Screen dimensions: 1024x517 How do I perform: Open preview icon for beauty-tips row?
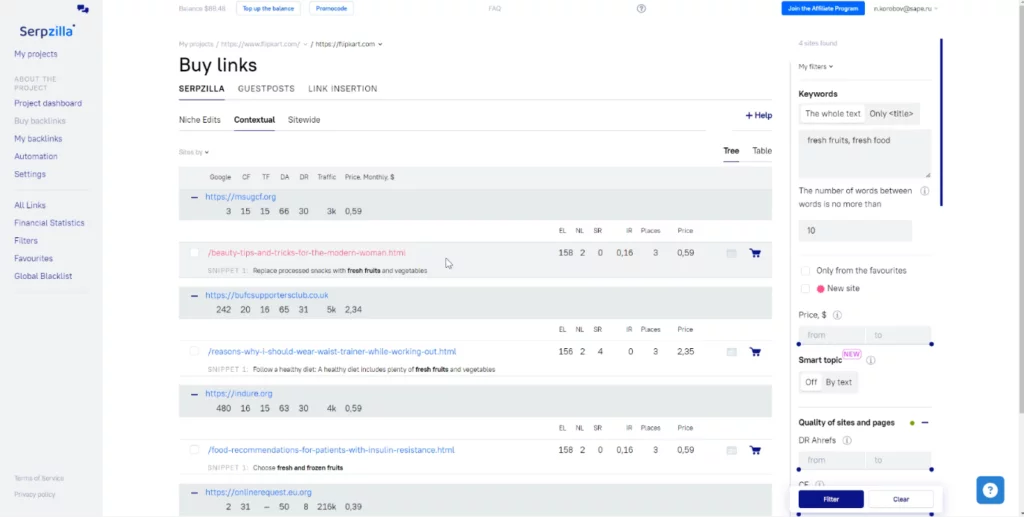tap(731, 253)
